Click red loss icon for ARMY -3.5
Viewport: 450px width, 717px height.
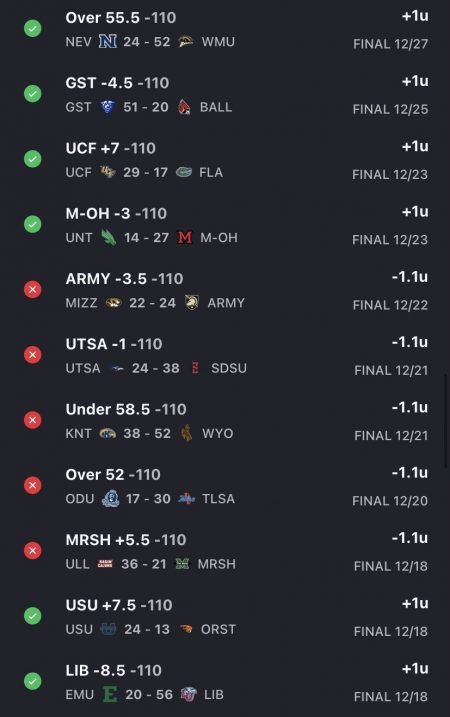tap(32, 289)
